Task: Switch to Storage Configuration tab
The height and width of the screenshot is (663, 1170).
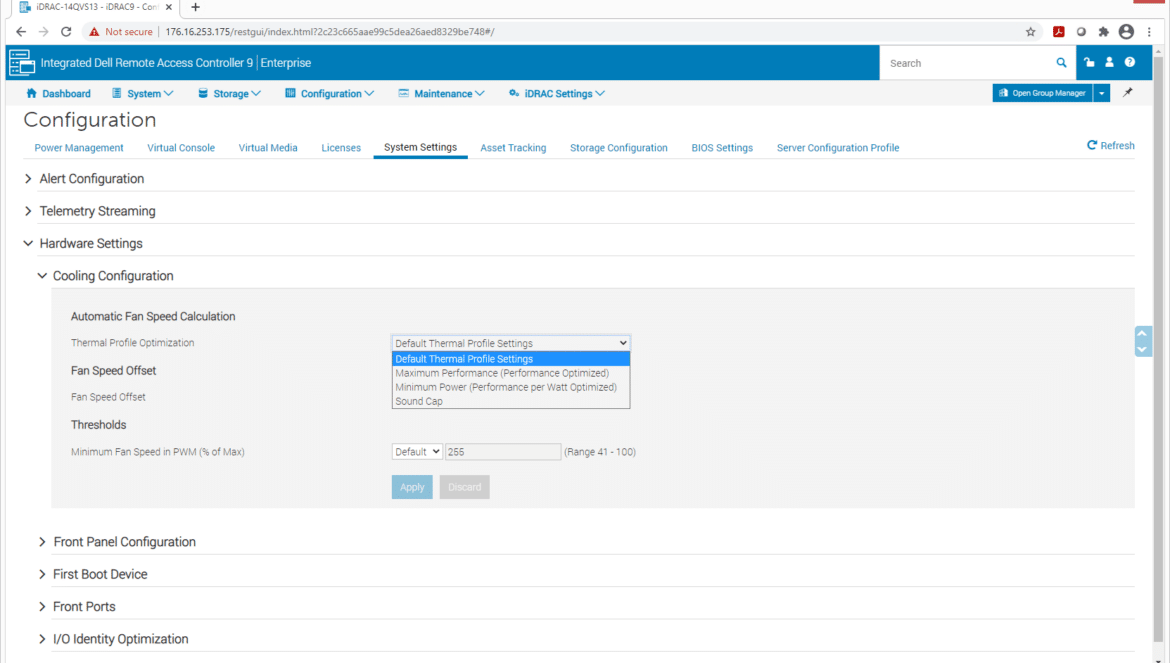Action: [619, 148]
